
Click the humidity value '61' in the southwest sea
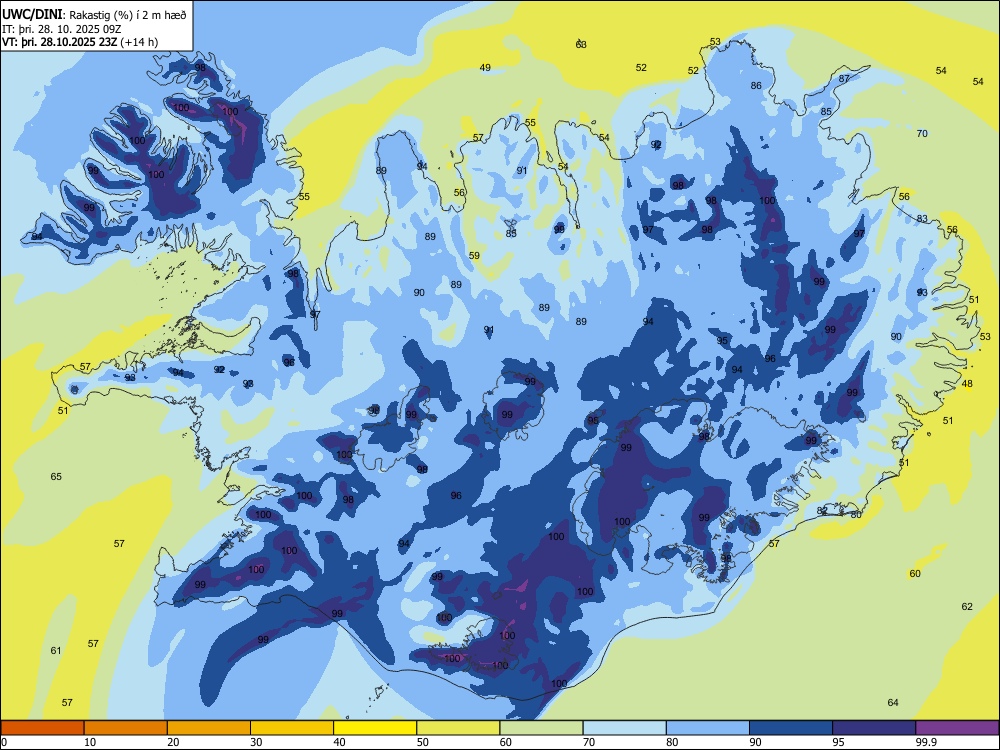(x=56, y=651)
